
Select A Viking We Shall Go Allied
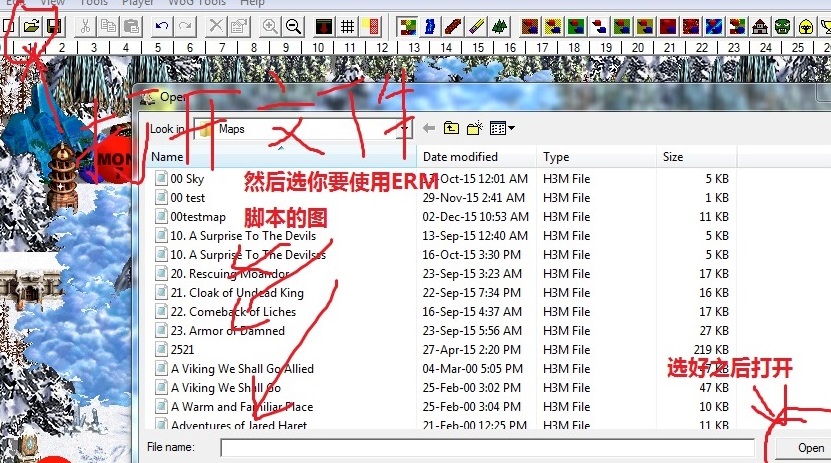click(x=242, y=369)
